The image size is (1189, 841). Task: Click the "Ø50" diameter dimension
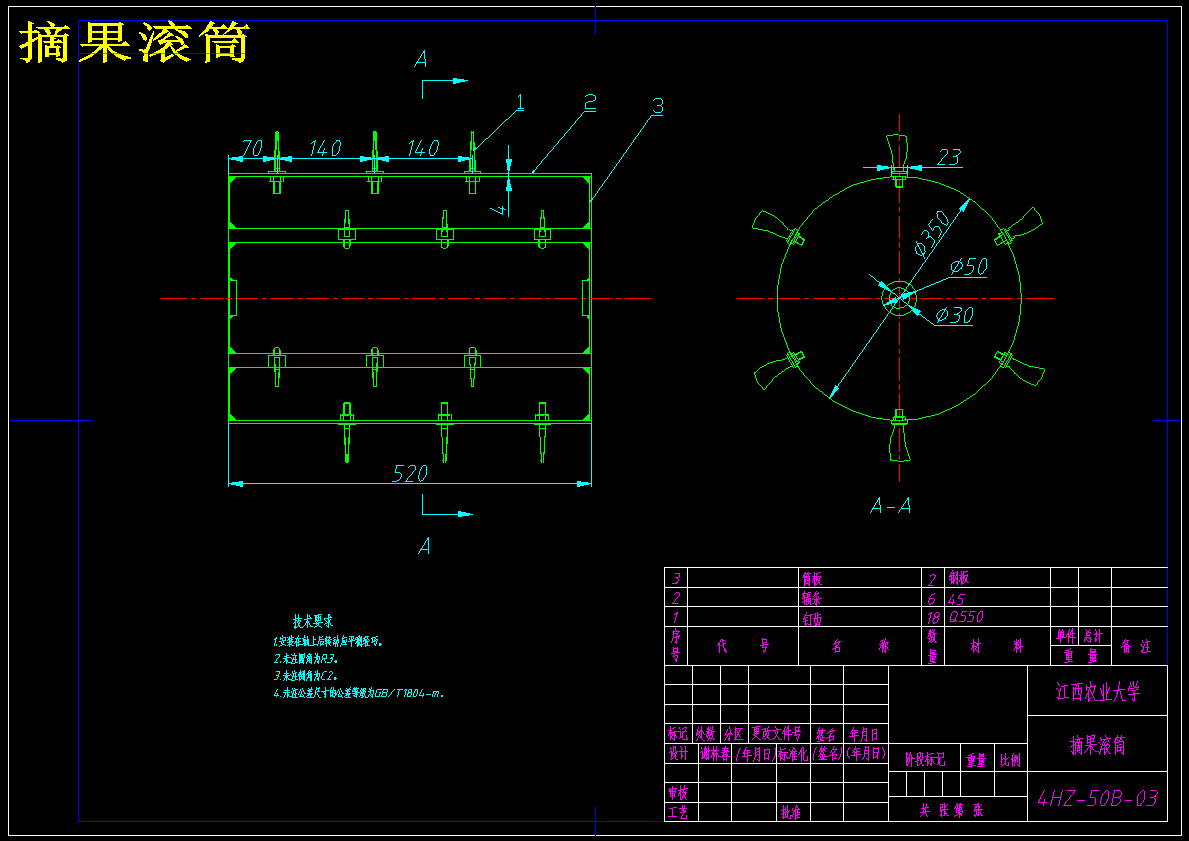969,266
